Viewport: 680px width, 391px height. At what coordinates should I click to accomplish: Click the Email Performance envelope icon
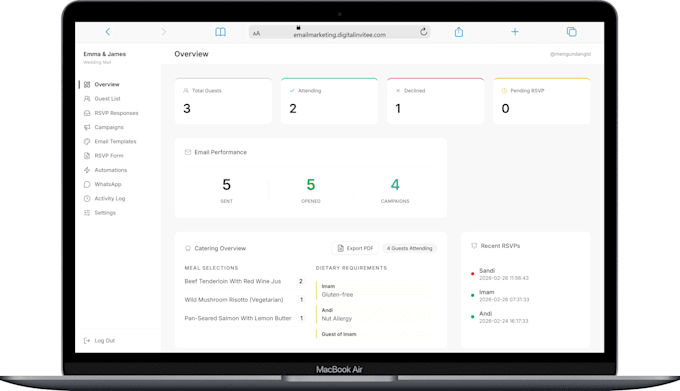[x=188, y=152]
